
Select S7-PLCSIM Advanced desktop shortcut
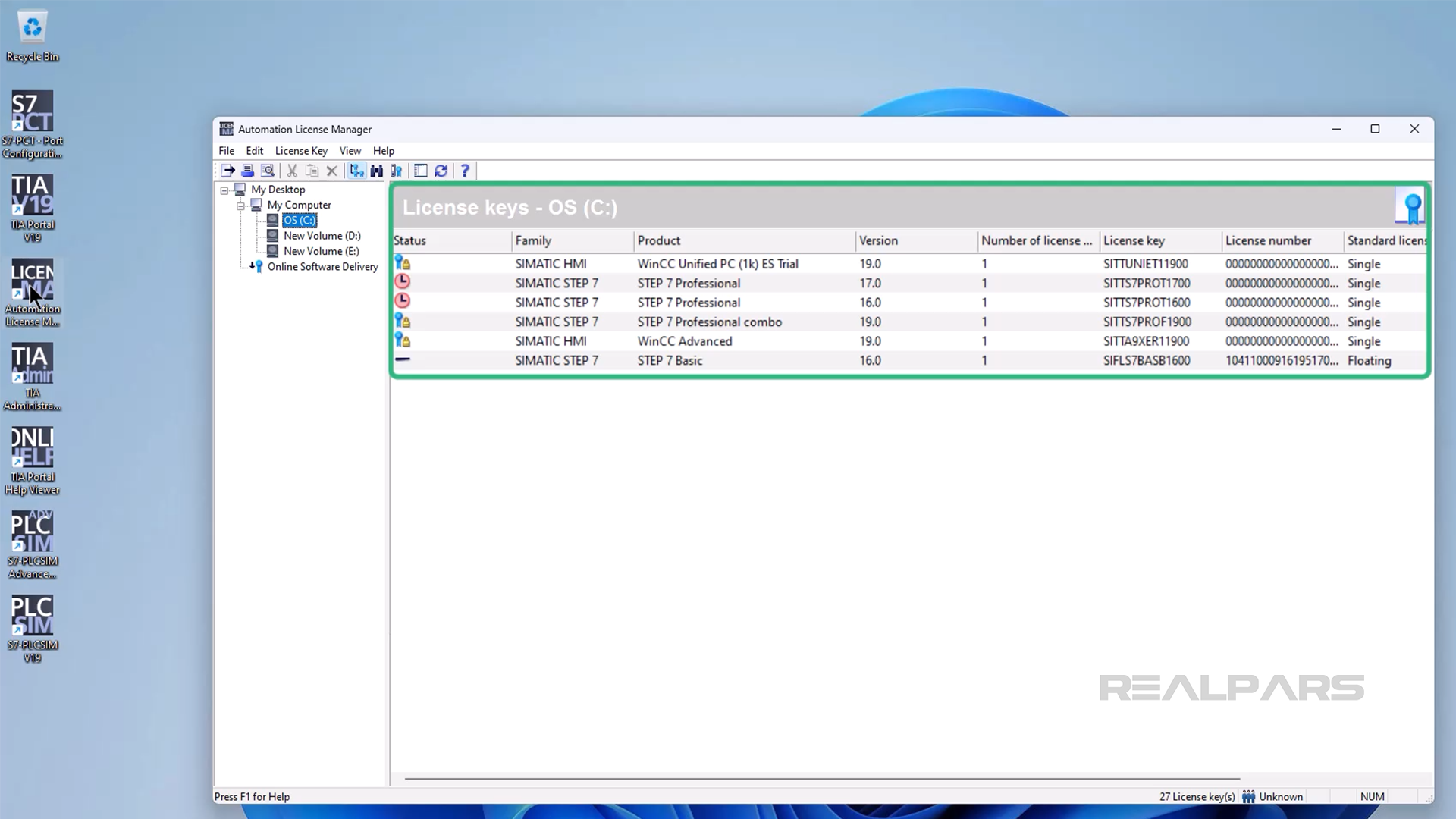pos(32,546)
